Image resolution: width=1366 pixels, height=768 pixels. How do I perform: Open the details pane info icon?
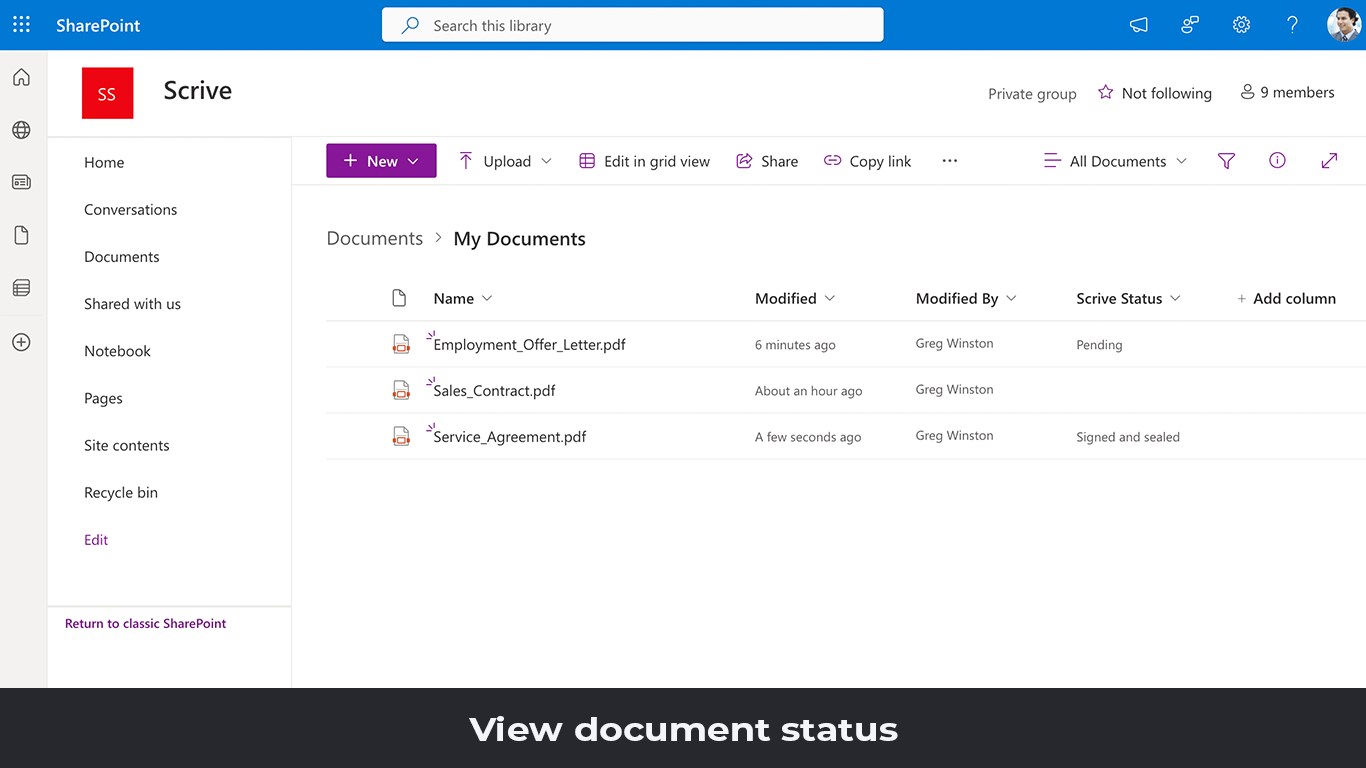point(1277,161)
